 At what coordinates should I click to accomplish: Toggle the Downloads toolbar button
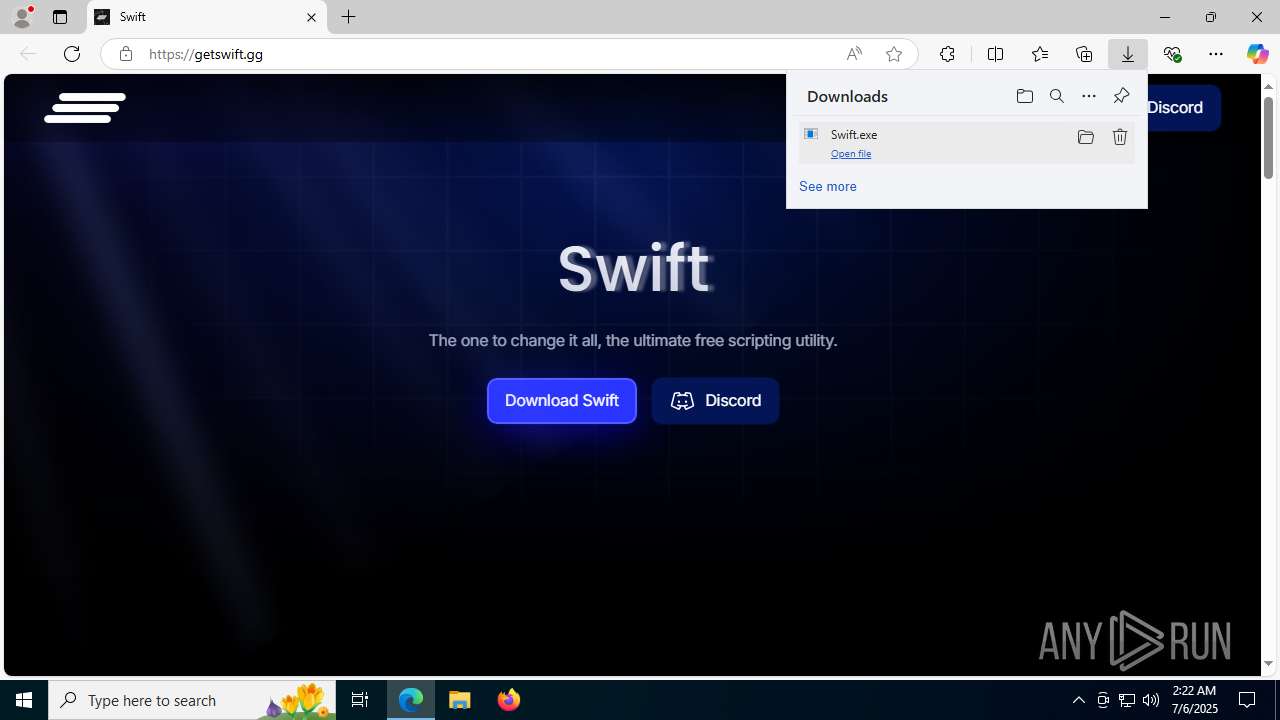click(x=1128, y=54)
